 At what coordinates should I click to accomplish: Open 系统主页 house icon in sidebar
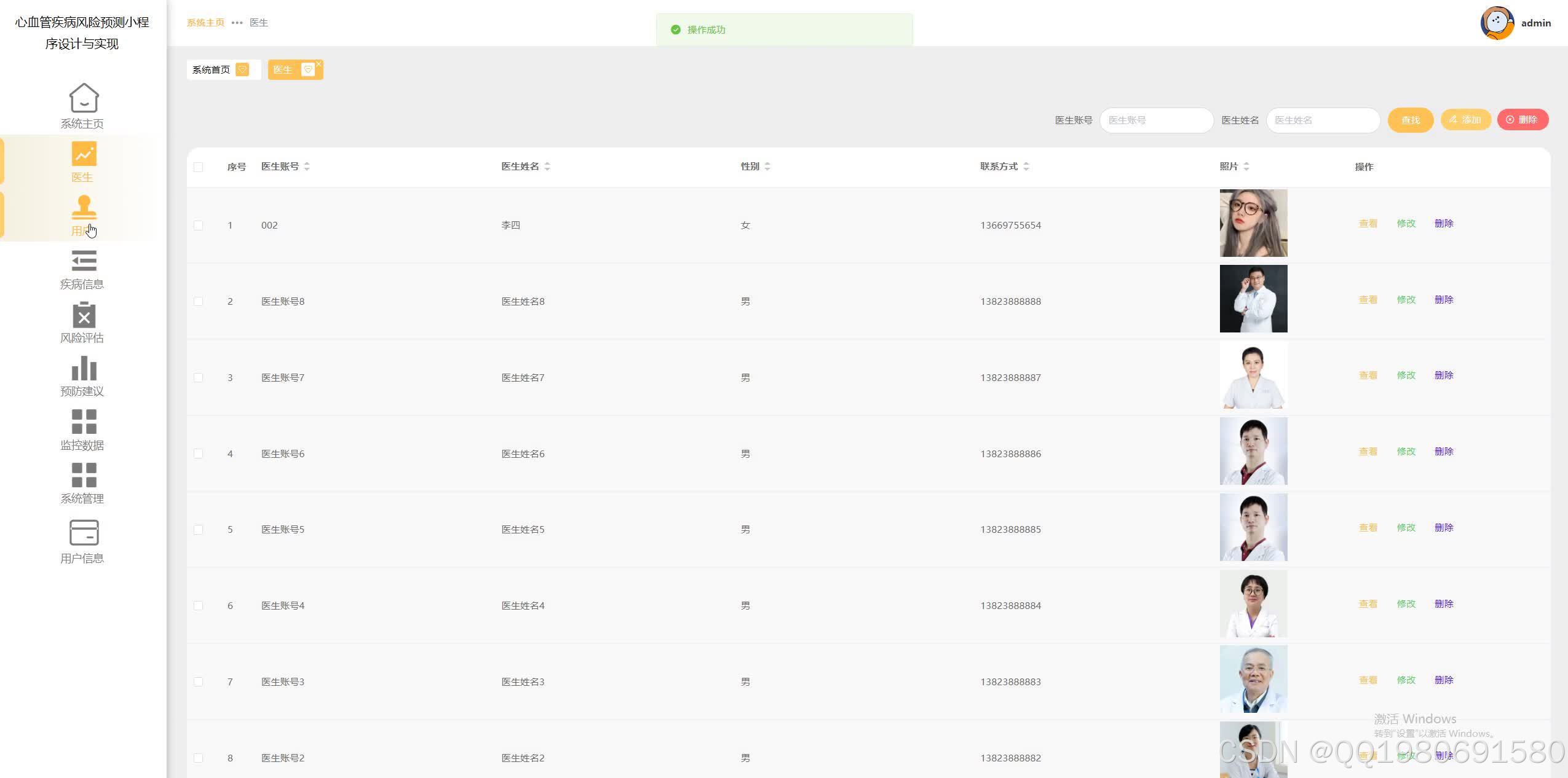pos(84,98)
